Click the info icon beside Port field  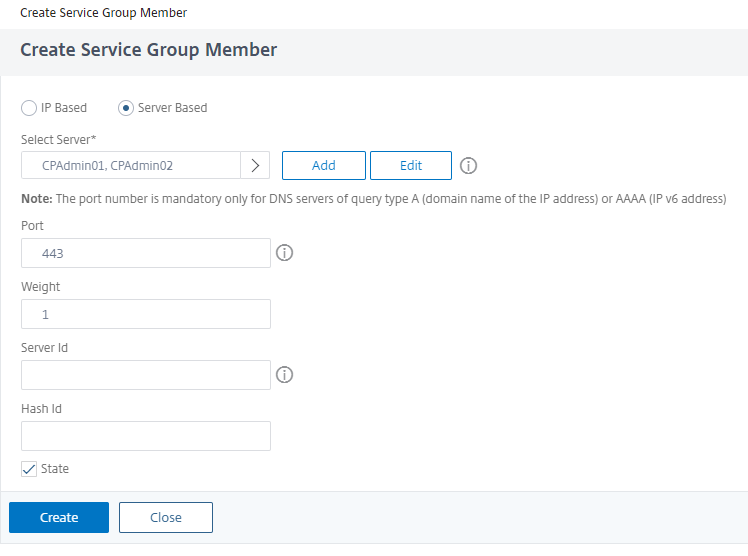[x=284, y=254]
